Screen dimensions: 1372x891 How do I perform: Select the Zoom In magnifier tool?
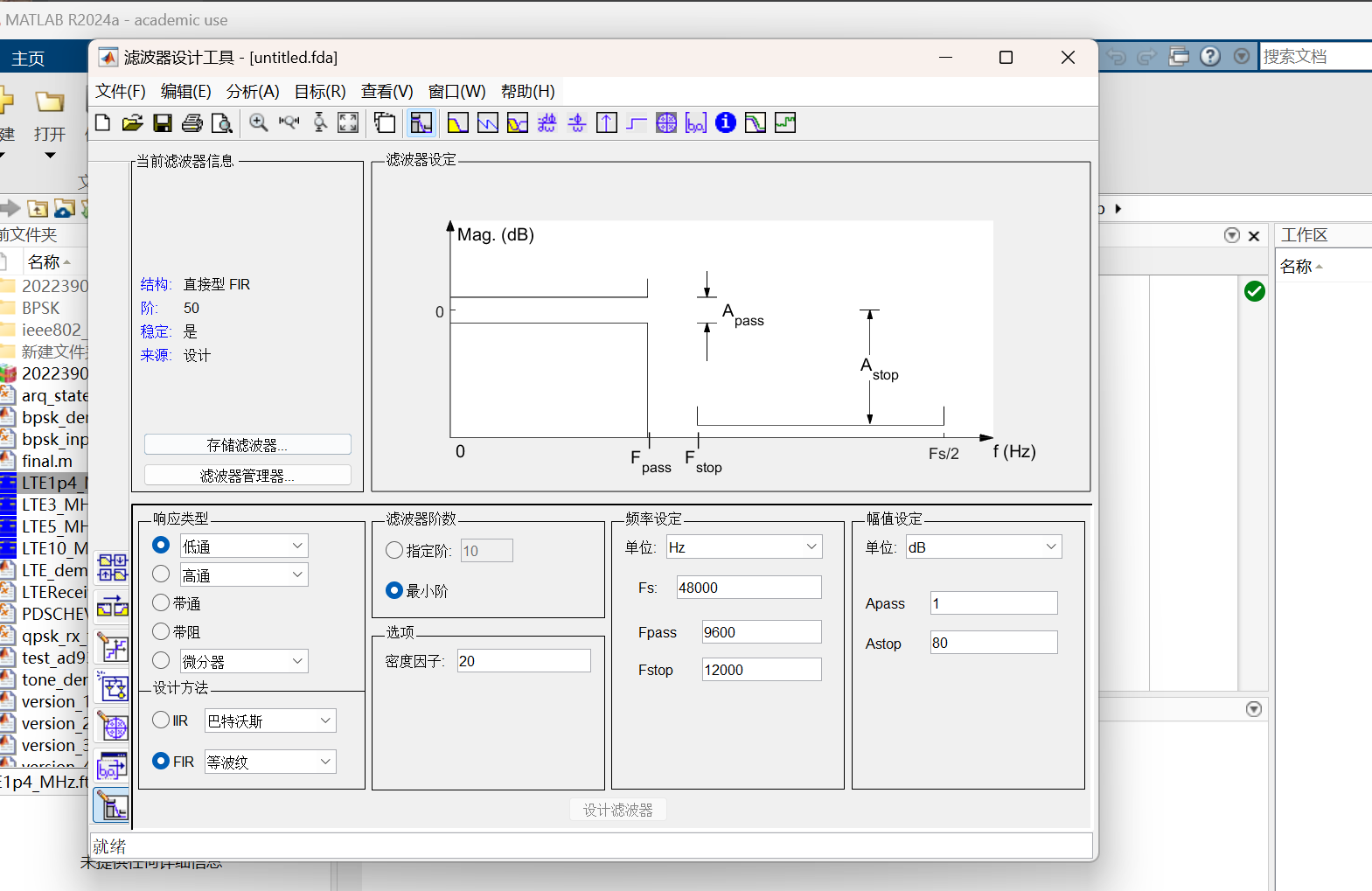(x=259, y=123)
